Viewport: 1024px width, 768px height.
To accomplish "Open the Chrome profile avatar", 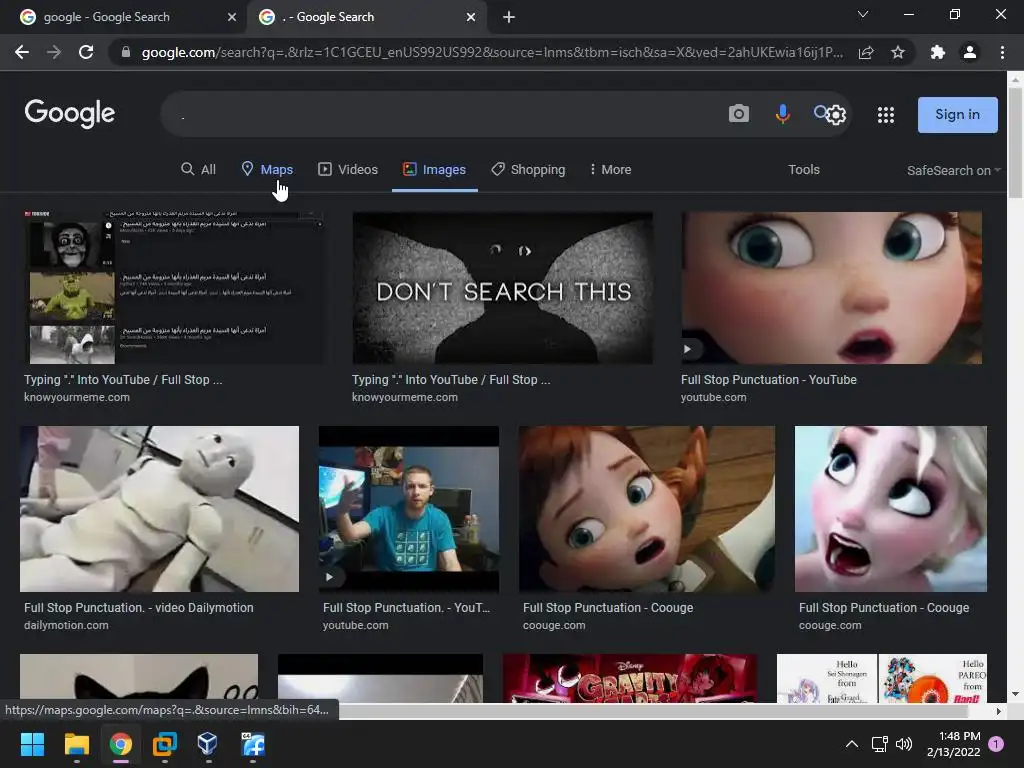I will coord(970,52).
